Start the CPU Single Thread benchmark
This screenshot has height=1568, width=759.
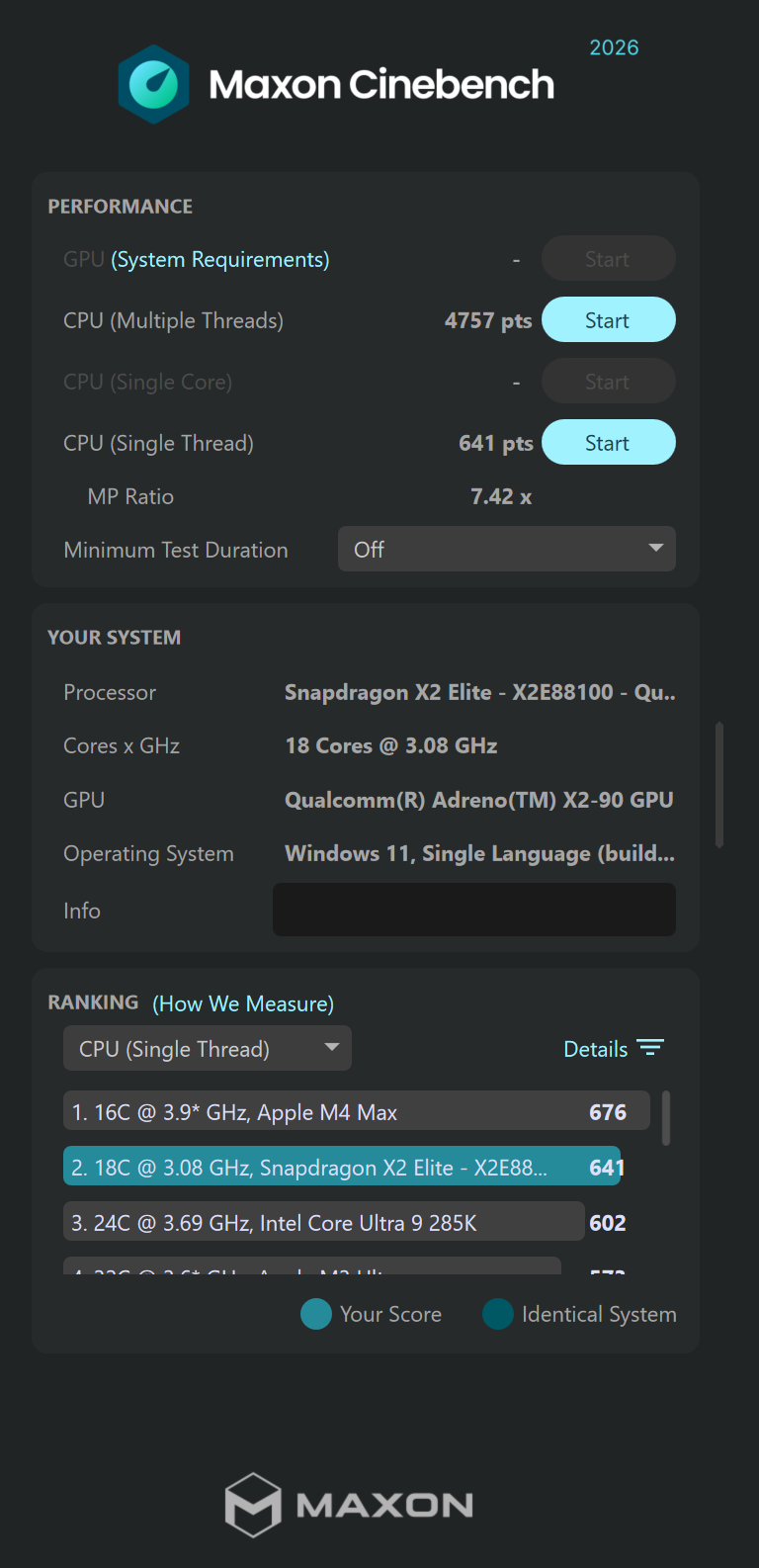(x=609, y=442)
